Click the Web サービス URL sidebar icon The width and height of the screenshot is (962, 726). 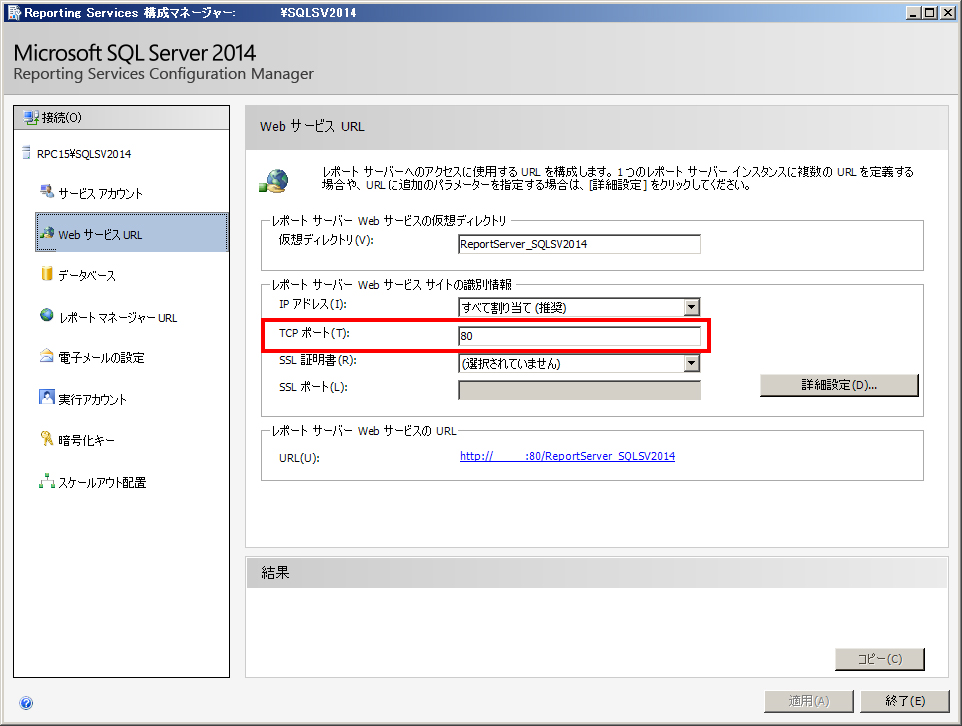click(x=47, y=233)
